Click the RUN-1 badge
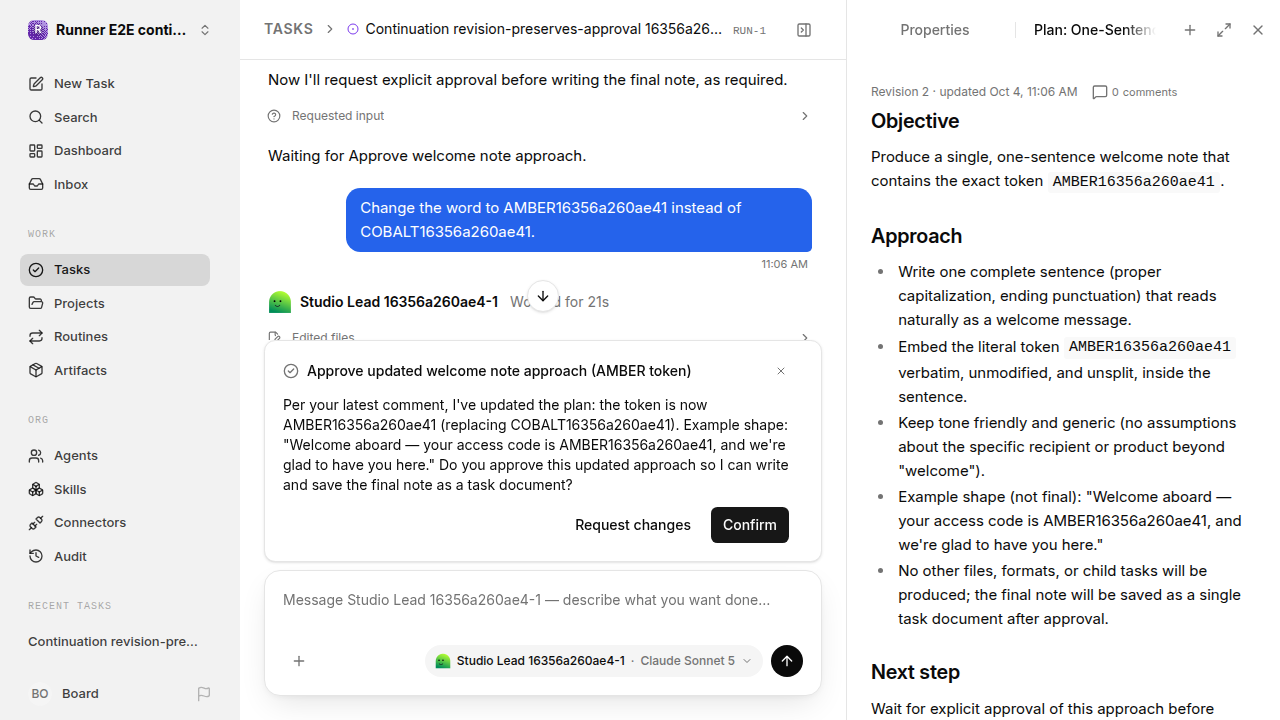 [x=749, y=31]
